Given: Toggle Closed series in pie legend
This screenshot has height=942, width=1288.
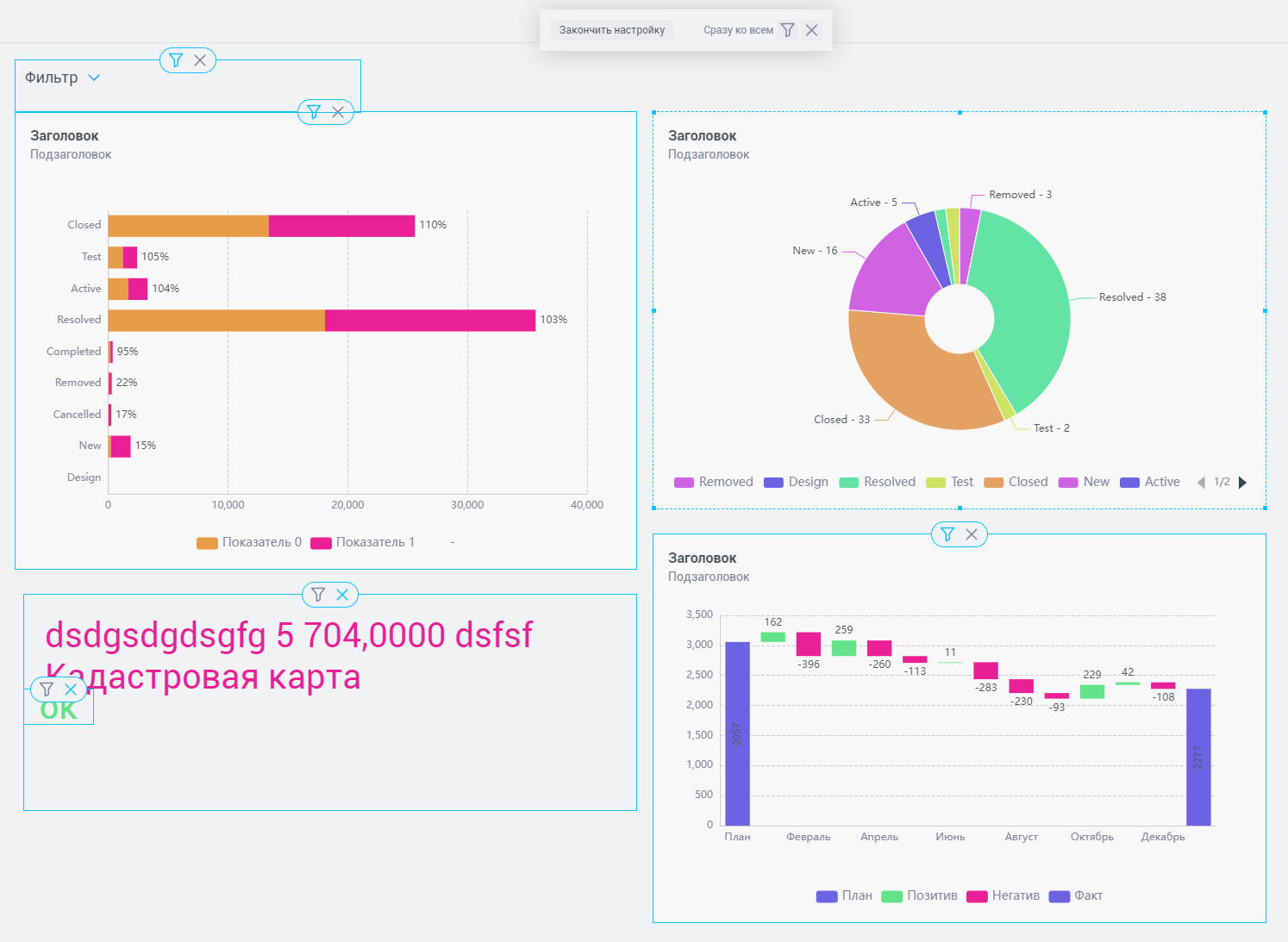Looking at the screenshot, I should 1016,482.
